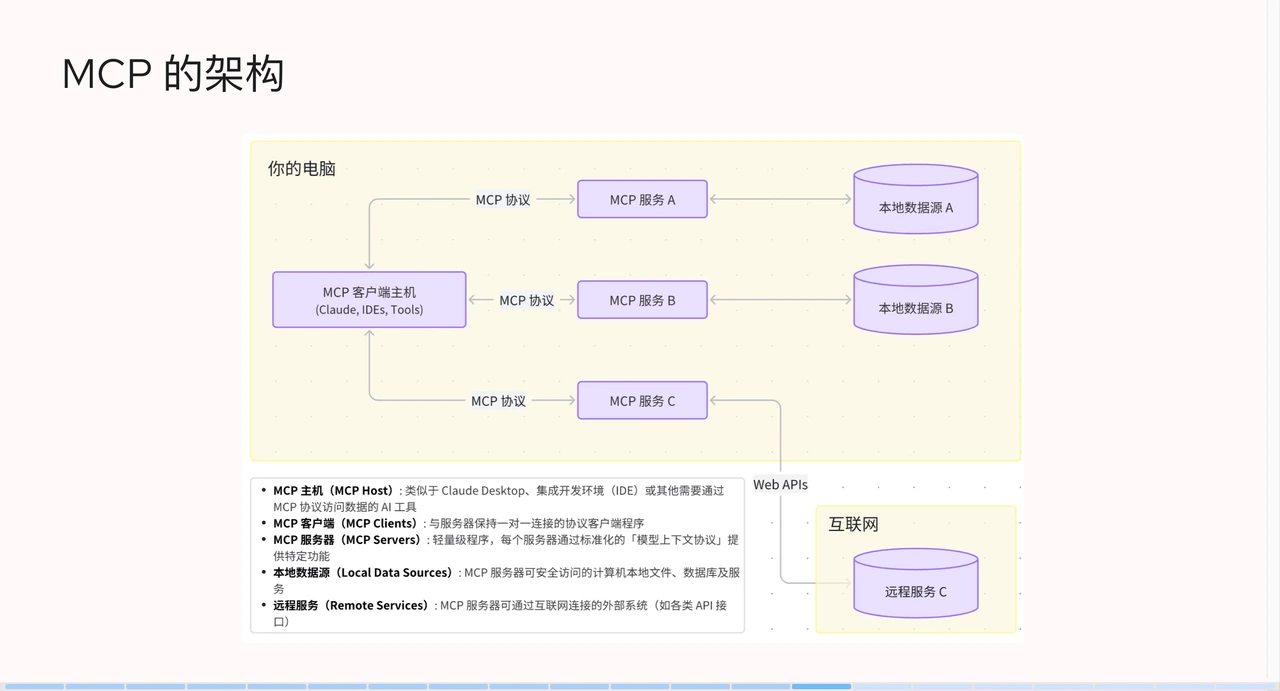Screen dimensions: 1280x691
Task: Click the "MCP 服务 C" box
Action: click(x=642, y=400)
